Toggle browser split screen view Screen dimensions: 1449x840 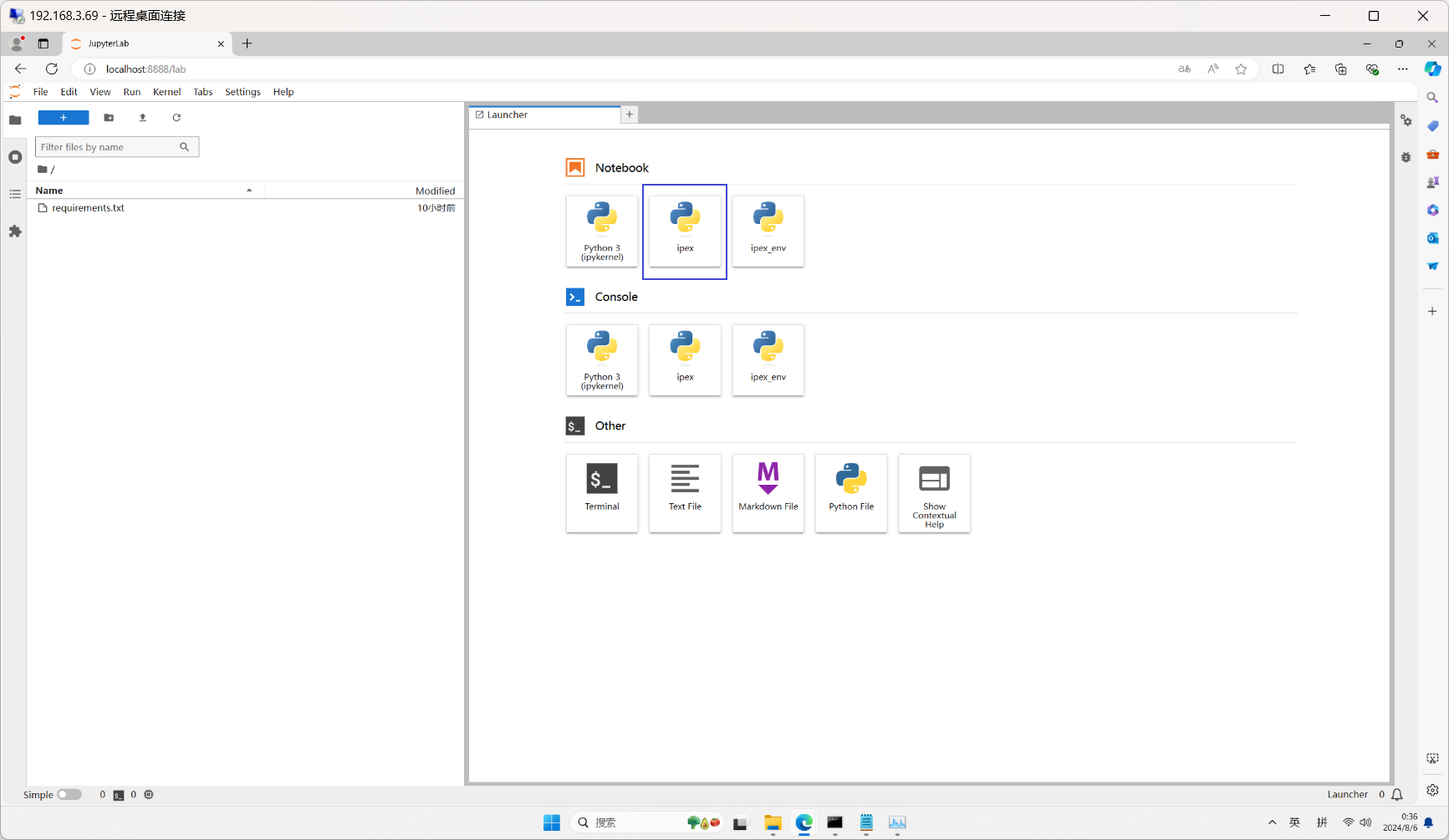pyautogui.click(x=1278, y=69)
